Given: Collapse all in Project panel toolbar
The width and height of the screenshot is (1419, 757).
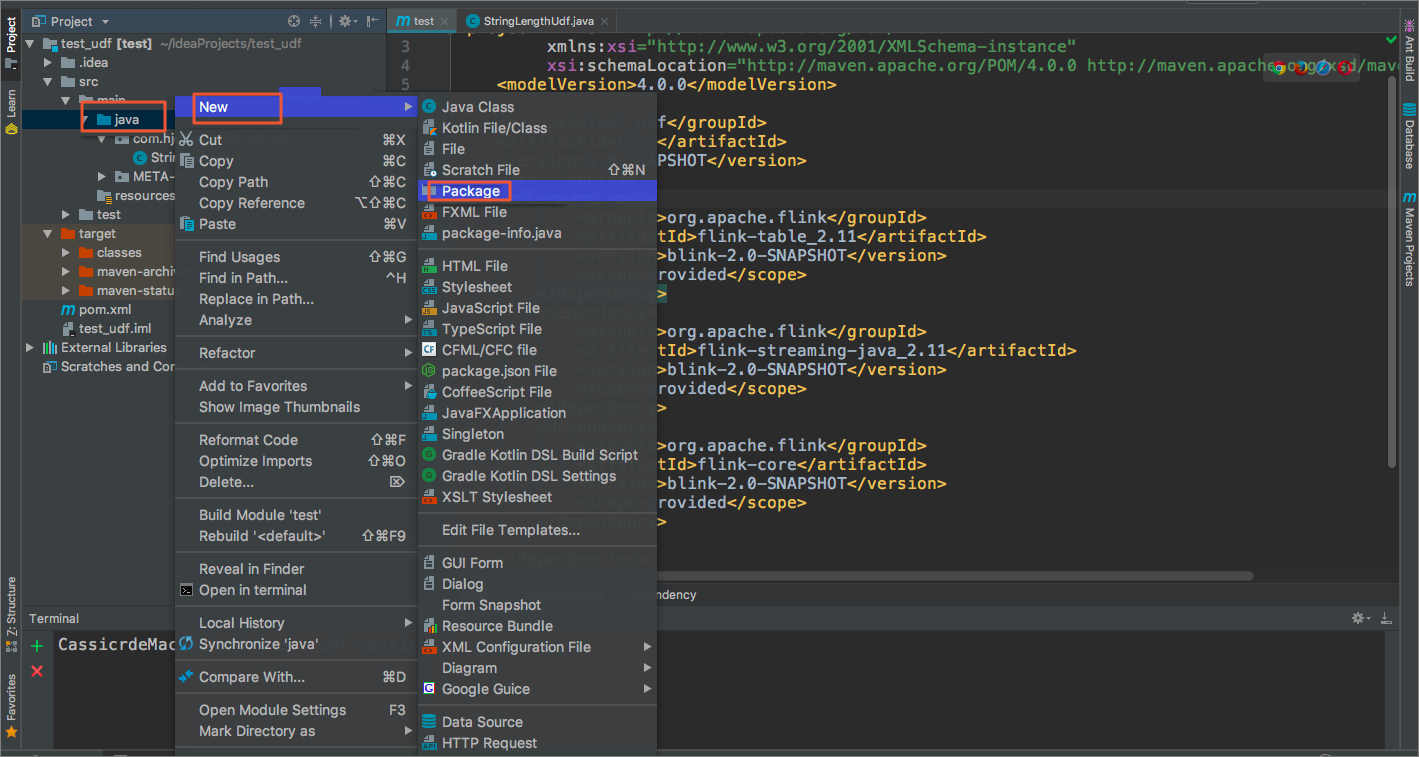Looking at the screenshot, I should [316, 21].
